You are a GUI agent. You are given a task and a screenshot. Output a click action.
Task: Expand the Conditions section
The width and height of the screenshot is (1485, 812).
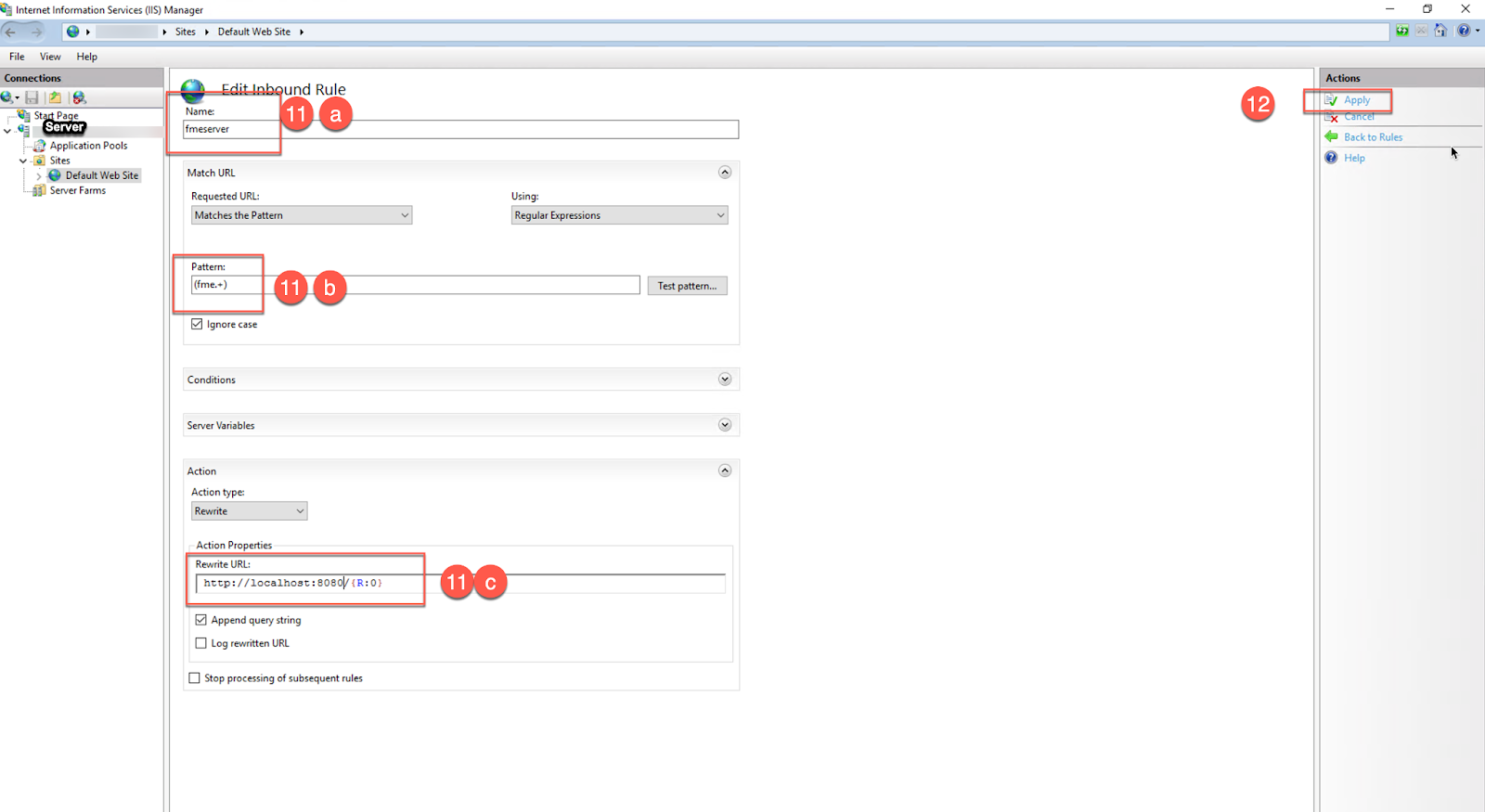coord(725,380)
